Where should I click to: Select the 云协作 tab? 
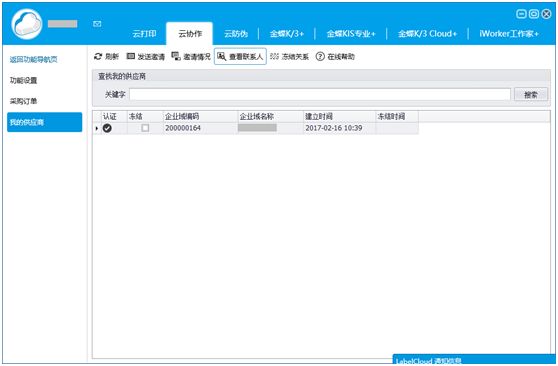pyautogui.click(x=190, y=34)
